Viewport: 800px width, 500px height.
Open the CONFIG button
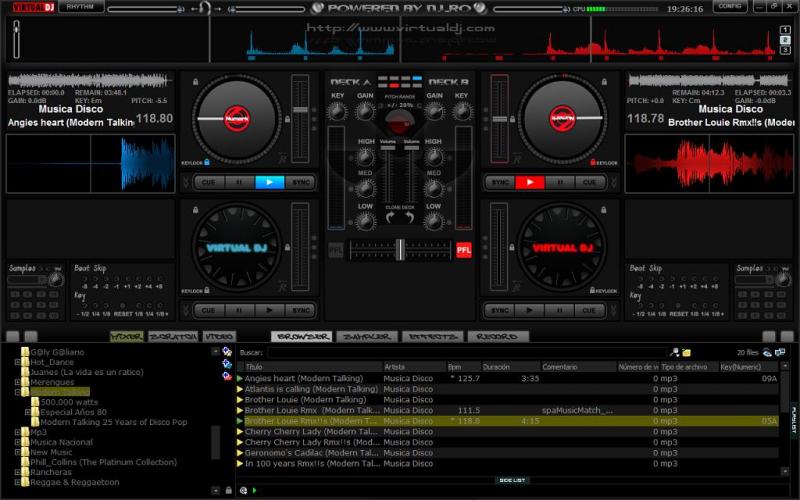pos(730,7)
